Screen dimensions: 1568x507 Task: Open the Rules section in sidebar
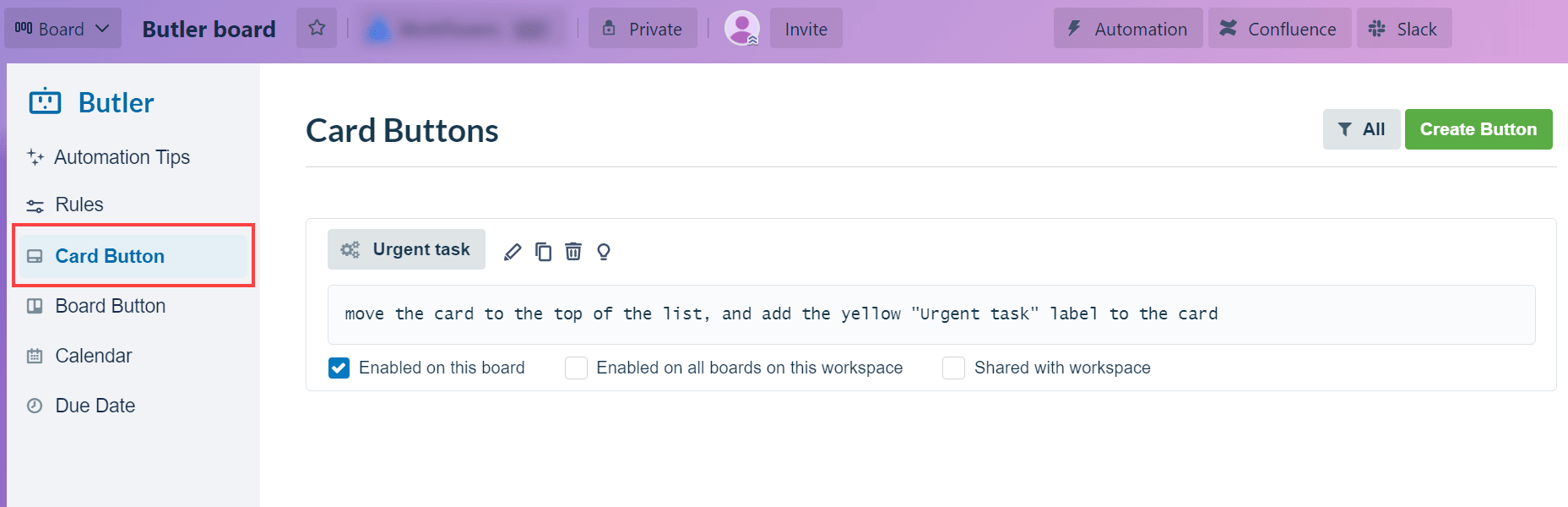pyautogui.click(x=79, y=204)
